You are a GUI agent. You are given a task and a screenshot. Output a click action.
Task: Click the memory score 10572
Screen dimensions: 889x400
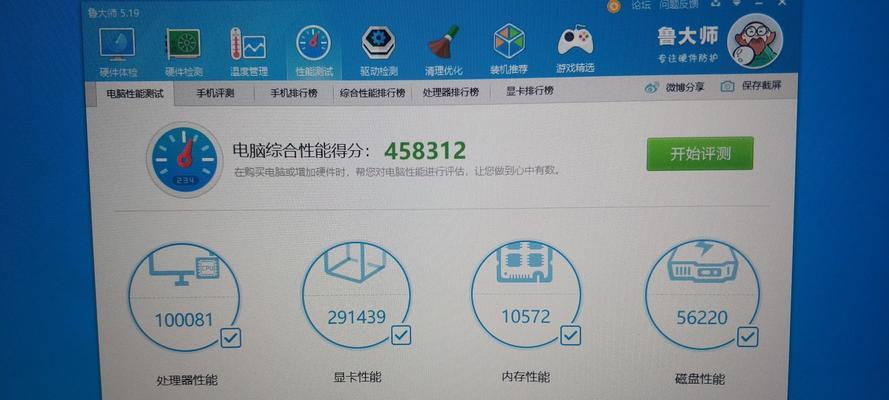pyautogui.click(x=526, y=316)
